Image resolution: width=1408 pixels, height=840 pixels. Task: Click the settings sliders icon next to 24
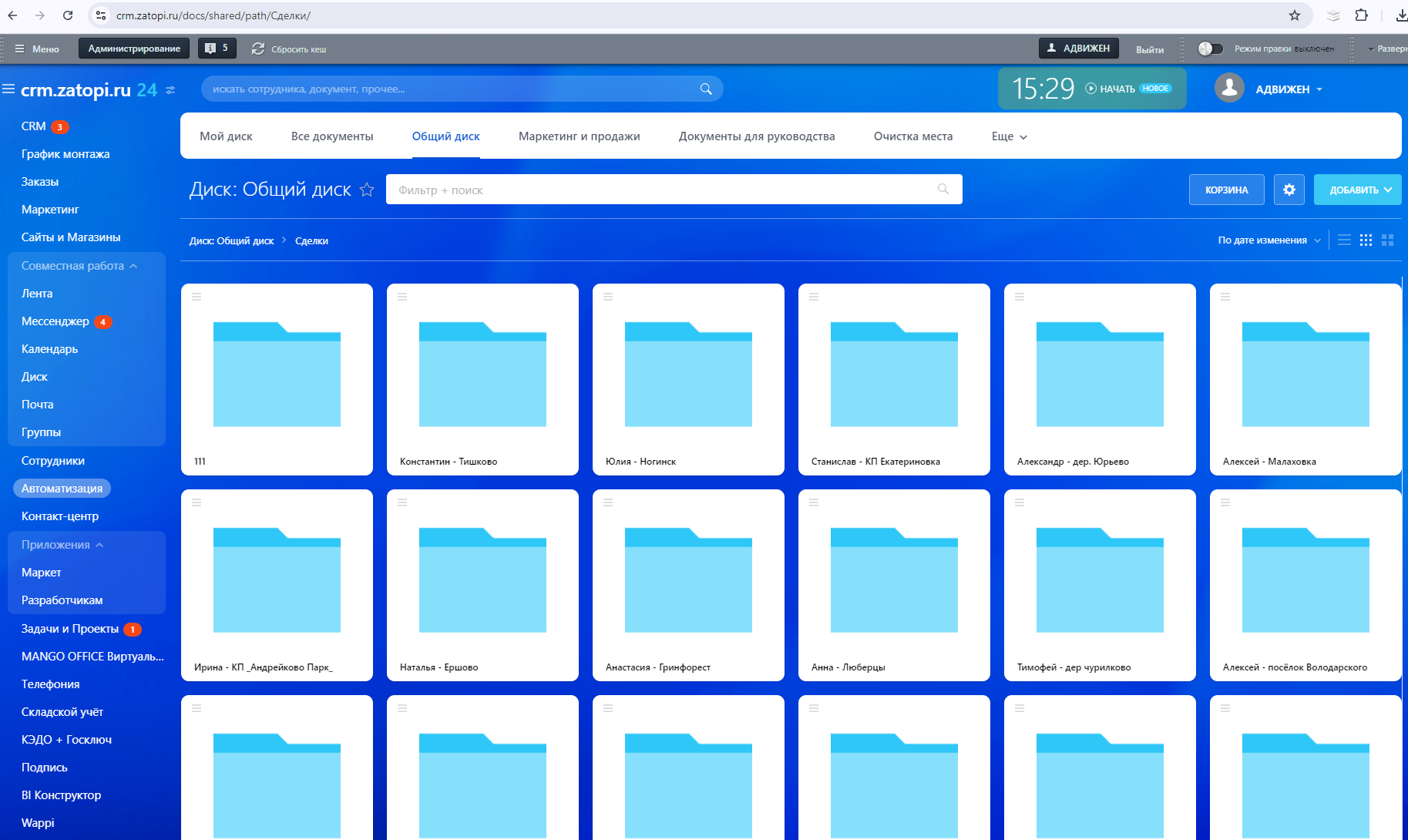pos(170,90)
